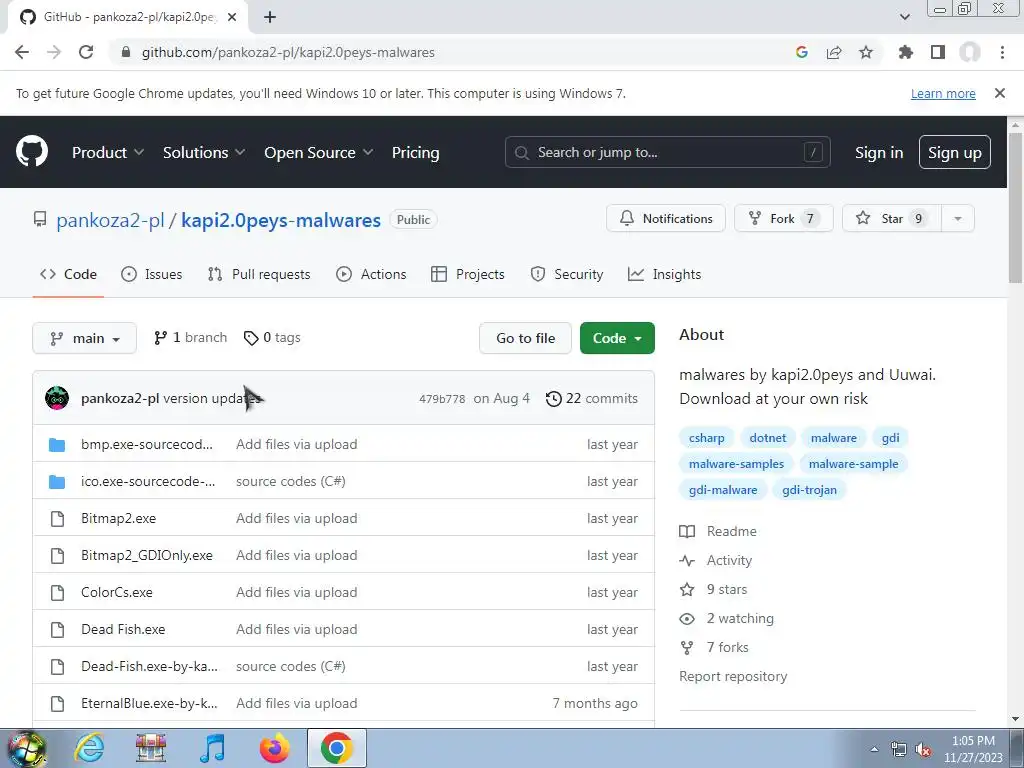Open the 0 tags link
This screenshot has height=768, width=1024.
point(272,338)
